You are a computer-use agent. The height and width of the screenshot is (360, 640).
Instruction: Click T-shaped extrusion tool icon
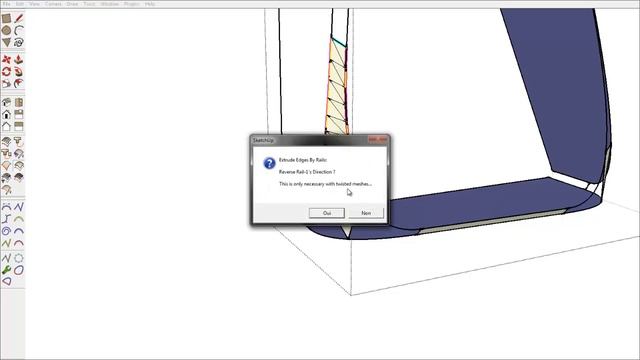tap(19, 142)
